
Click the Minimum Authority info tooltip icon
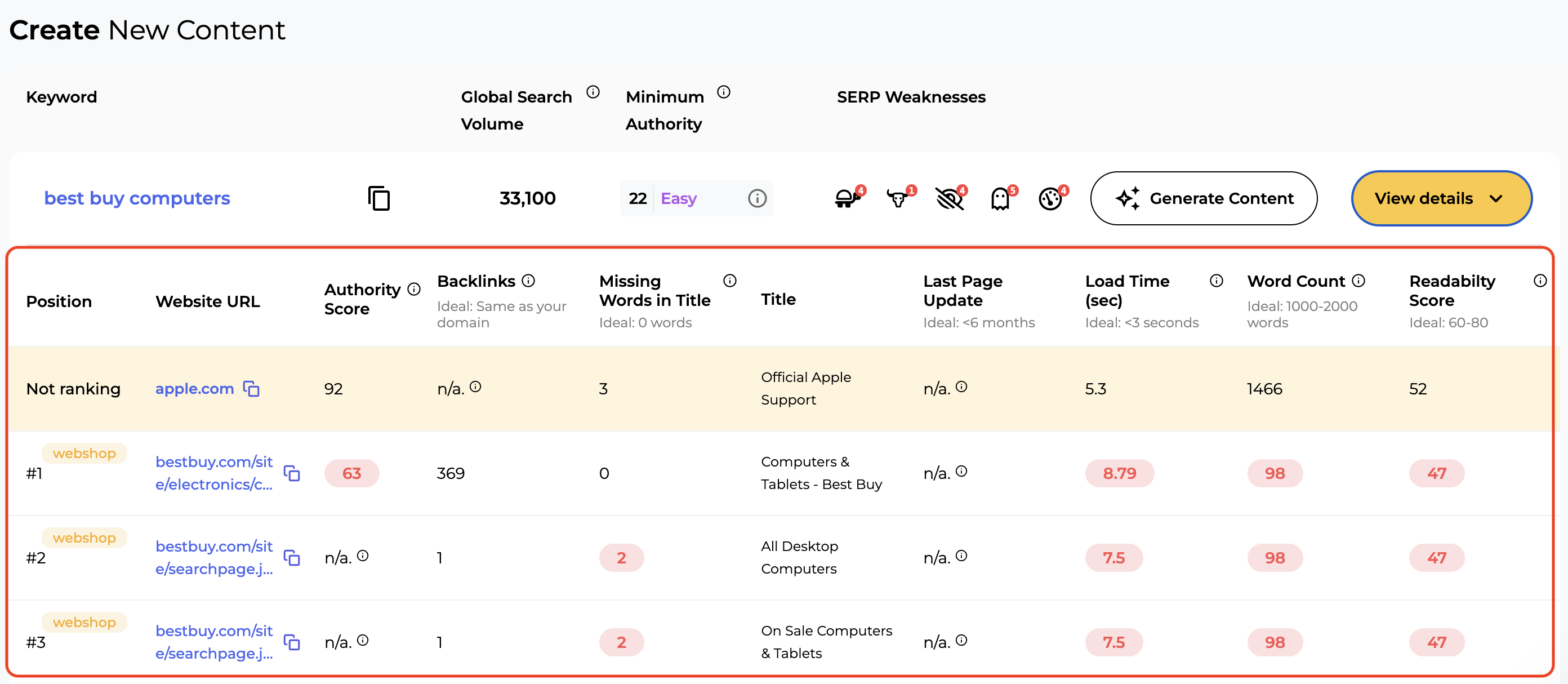(x=724, y=92)
